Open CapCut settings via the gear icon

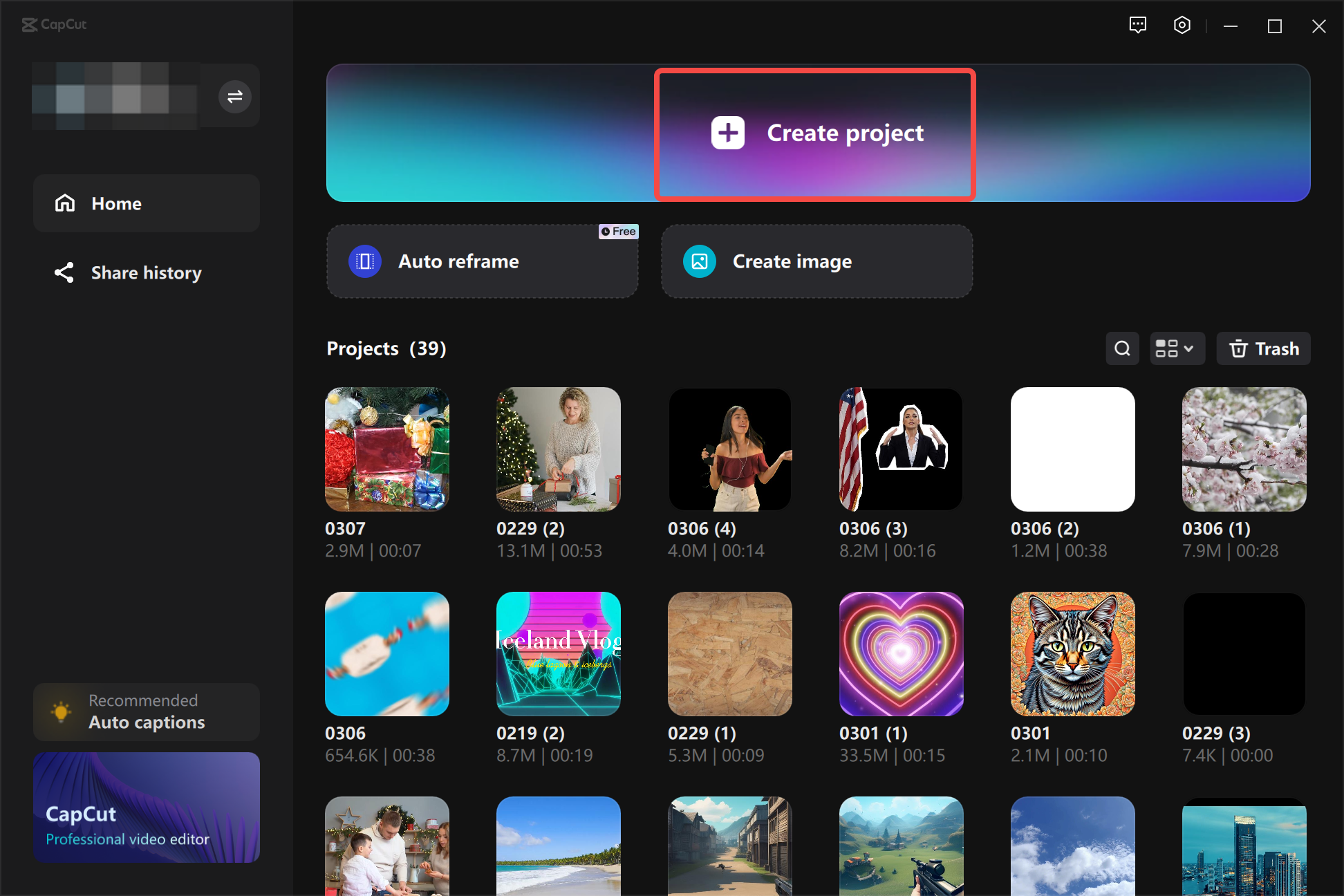coord(1182,25)
